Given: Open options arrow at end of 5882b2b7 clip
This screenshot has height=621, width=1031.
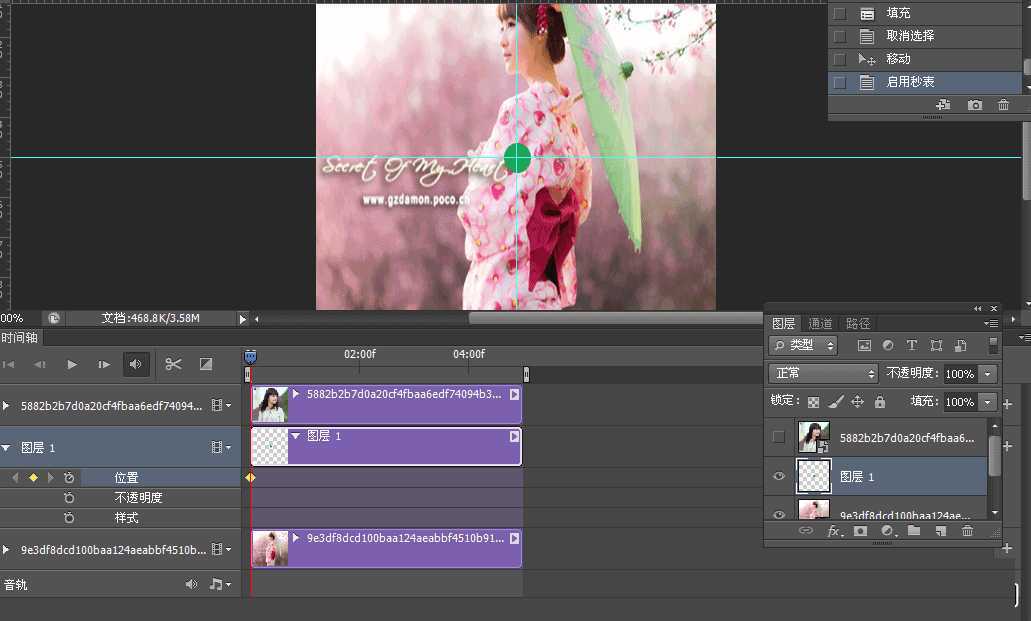Looking at the screenshot, I should (514, 394).
